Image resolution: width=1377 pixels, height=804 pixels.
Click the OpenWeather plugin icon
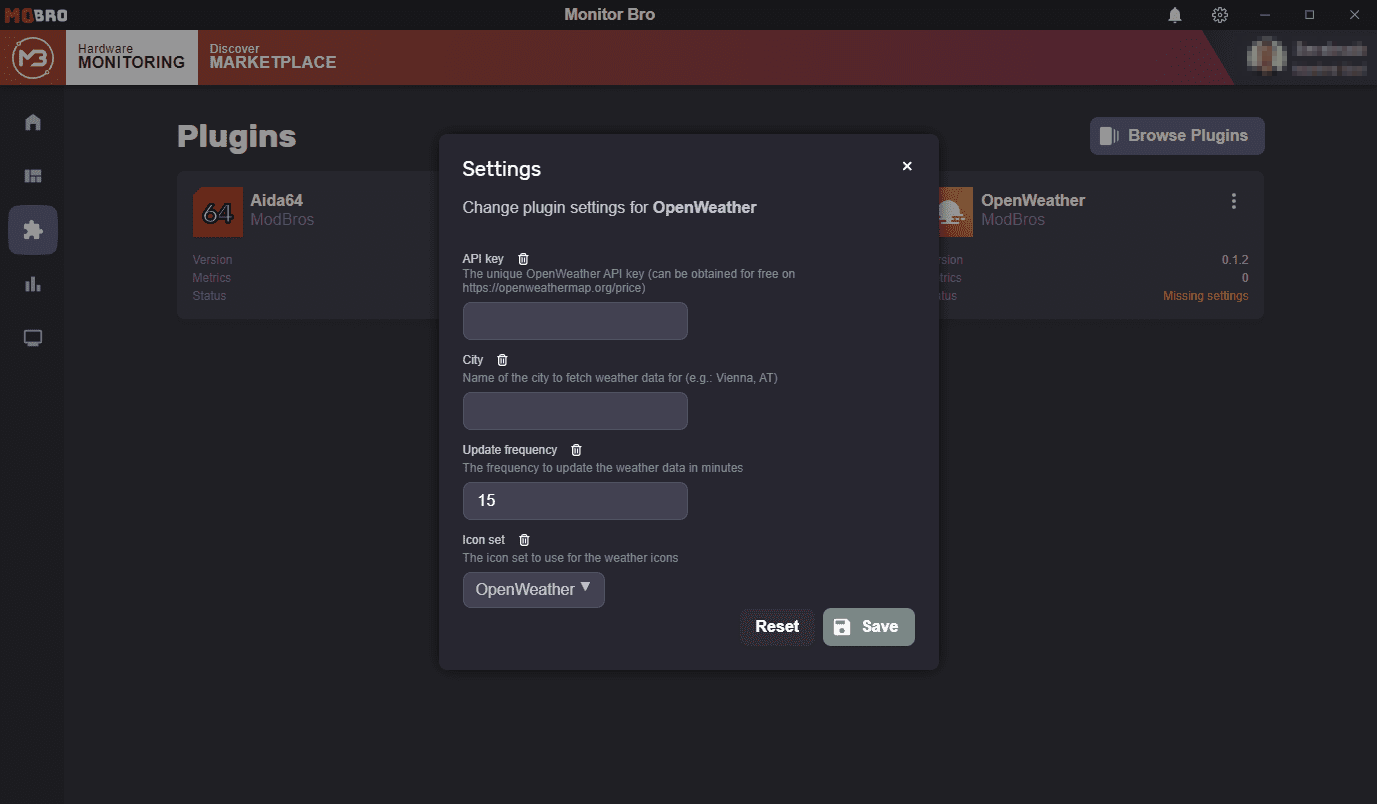point(955,212)
